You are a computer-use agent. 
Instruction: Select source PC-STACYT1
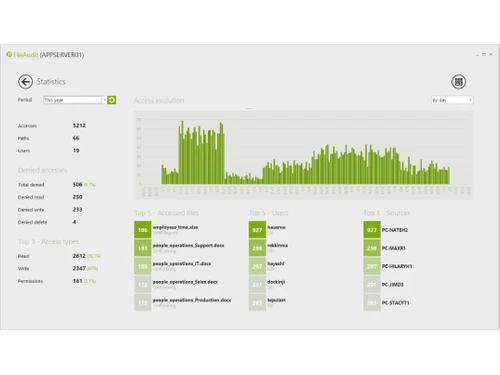point(395,303)
